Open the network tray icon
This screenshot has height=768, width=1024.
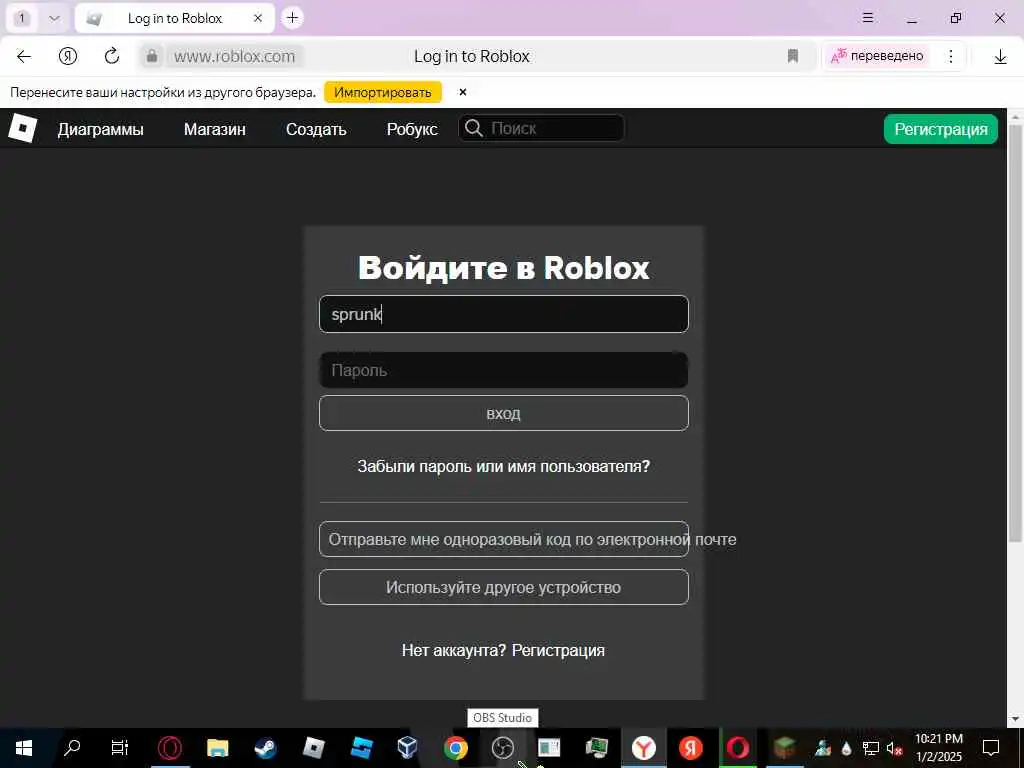click(871, 748)
